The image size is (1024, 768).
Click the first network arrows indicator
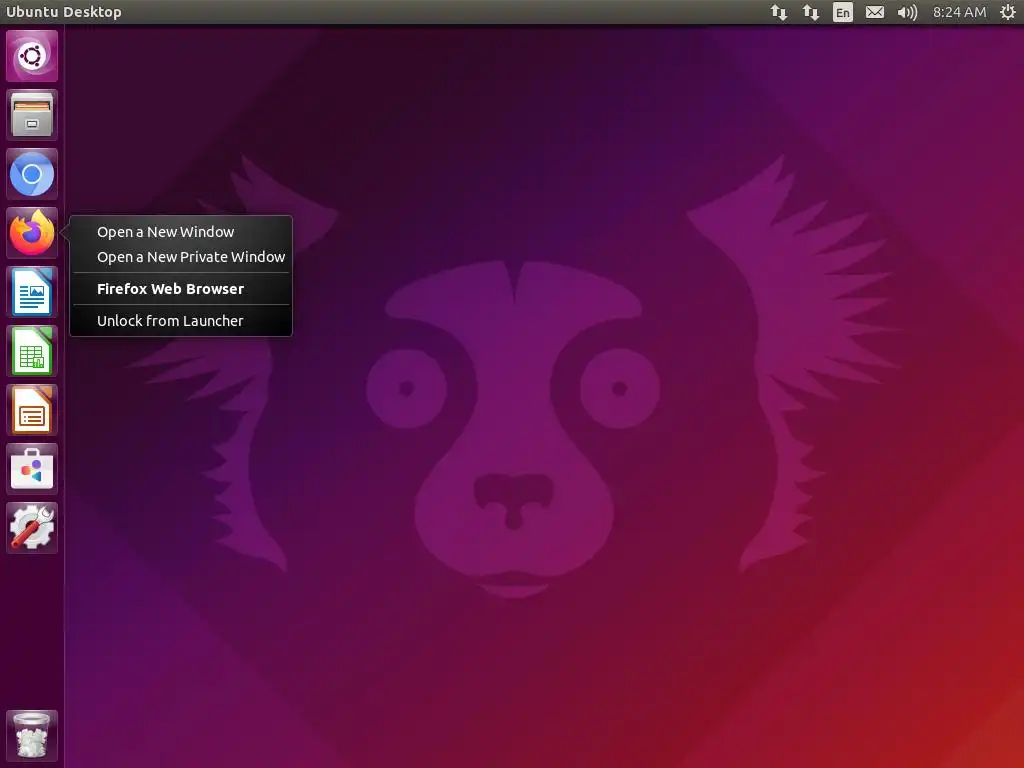[x=778, y=12]
